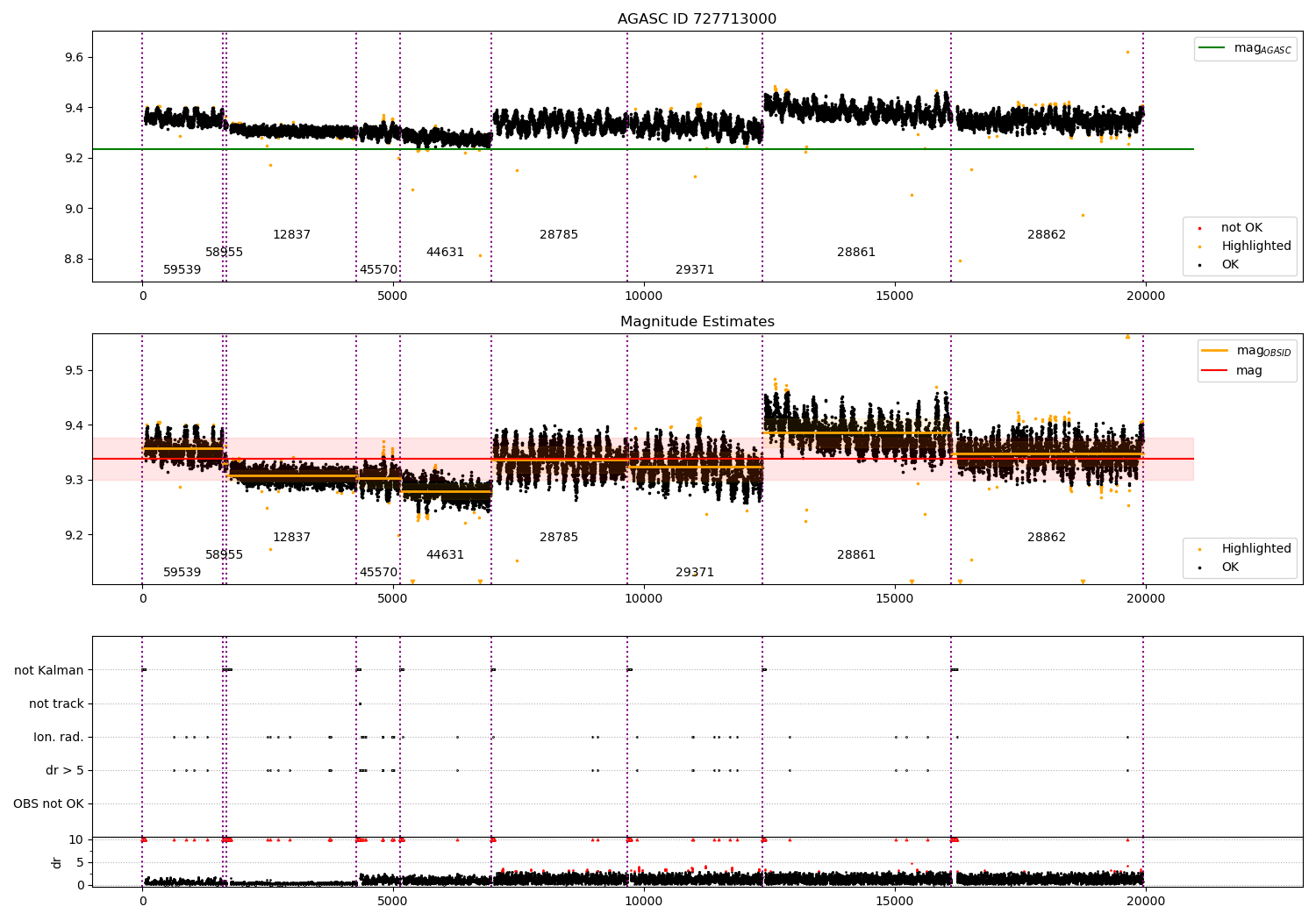Click obsid label 28862 in the top plot
1316x921 pixels.
click(x=1047, y=235)
